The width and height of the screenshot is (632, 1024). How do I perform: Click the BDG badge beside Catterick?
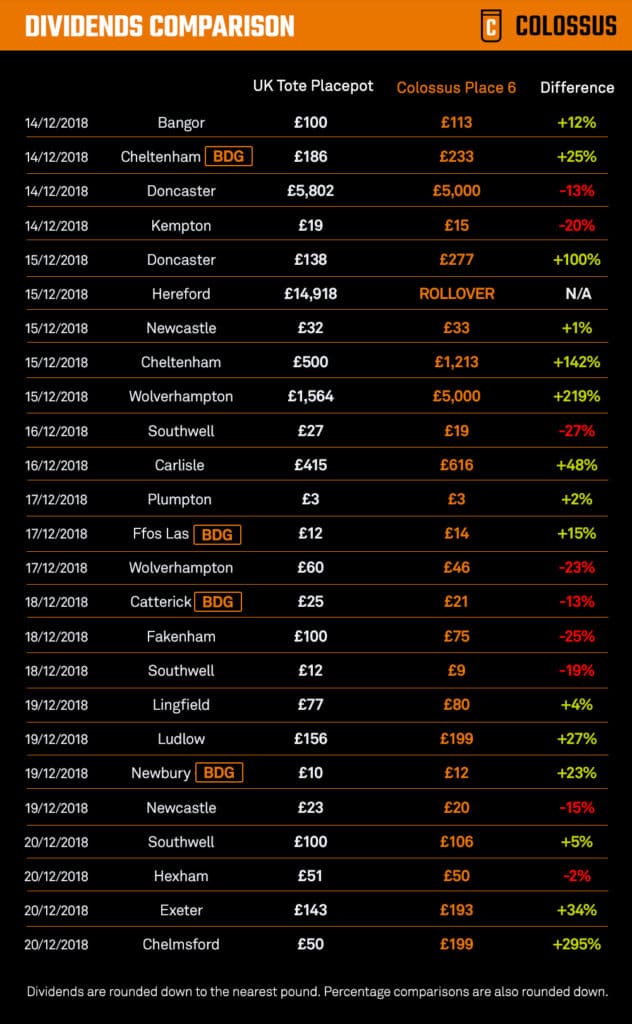(x=218, y=602)
